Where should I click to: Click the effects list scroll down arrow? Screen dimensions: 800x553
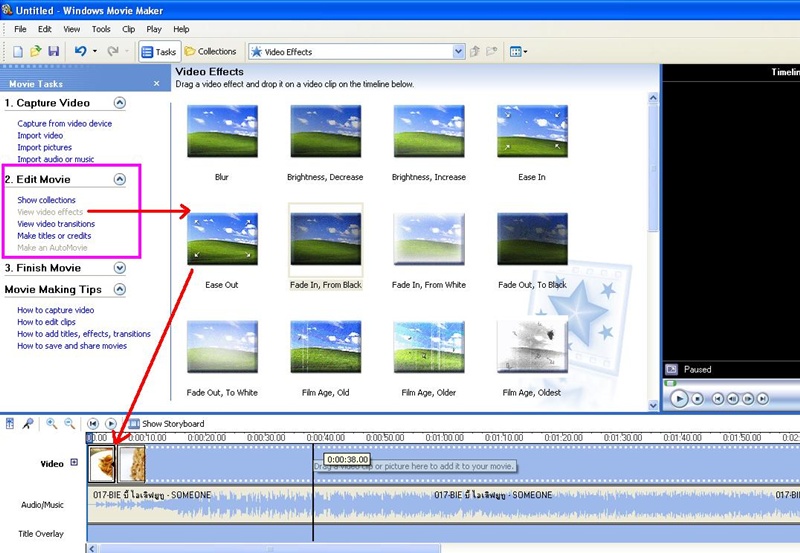point(653,406)
